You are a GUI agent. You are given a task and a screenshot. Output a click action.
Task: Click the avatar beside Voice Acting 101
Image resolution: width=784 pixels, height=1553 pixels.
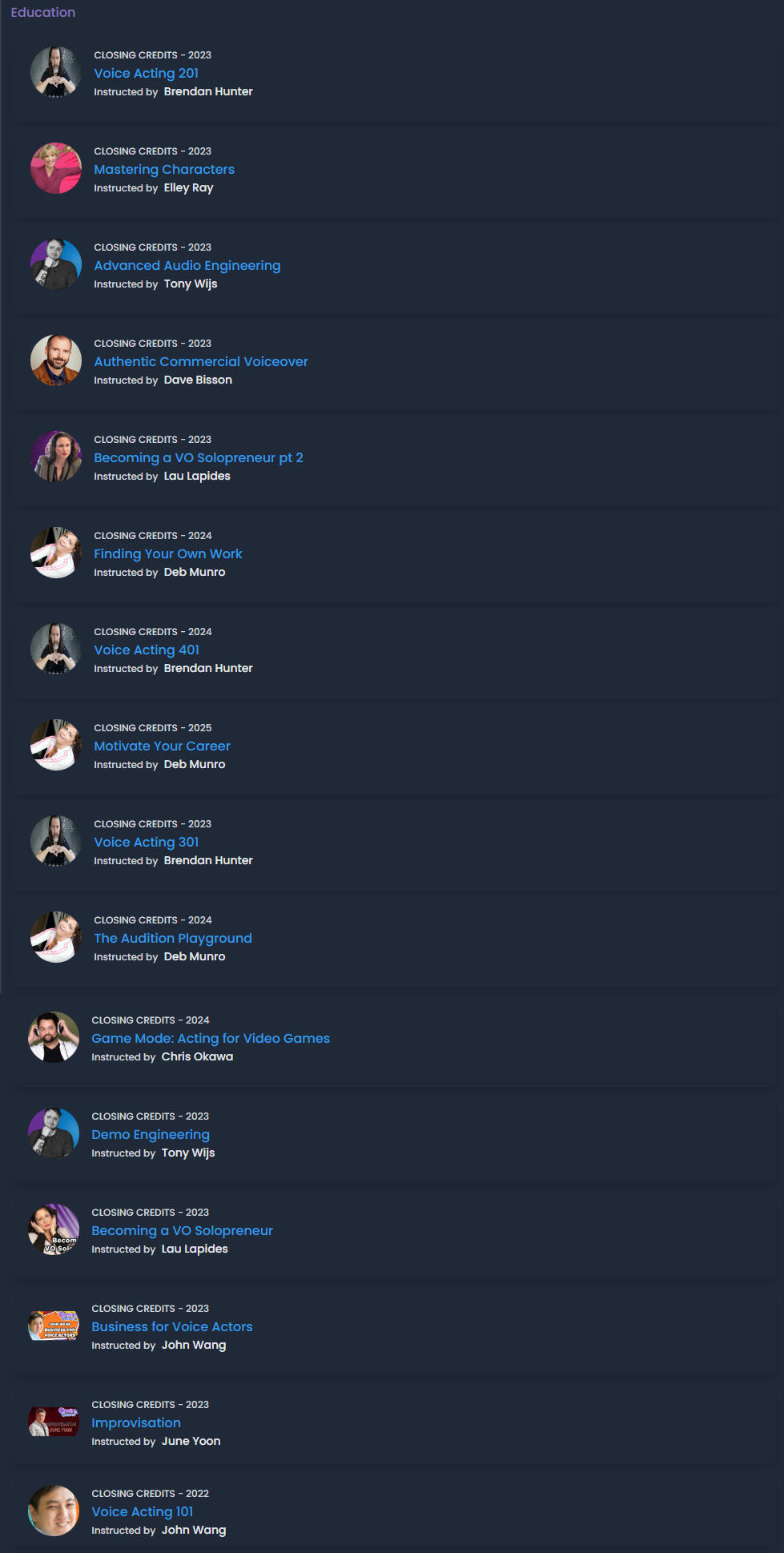54,1511
